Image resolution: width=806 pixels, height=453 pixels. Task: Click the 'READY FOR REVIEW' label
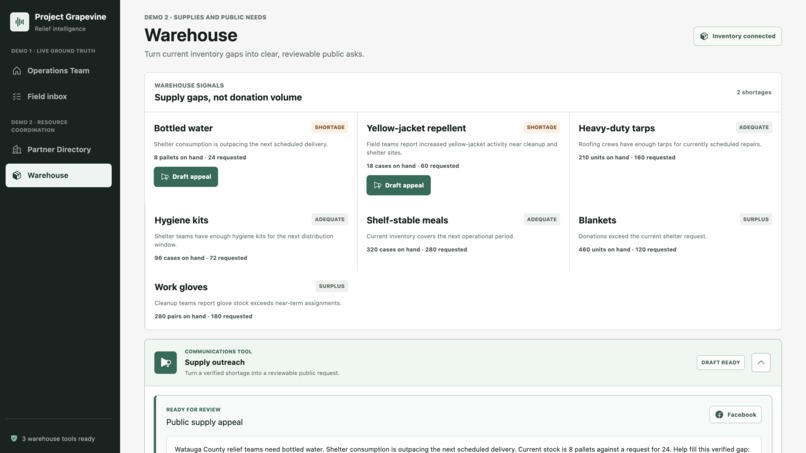coord(193,410)
